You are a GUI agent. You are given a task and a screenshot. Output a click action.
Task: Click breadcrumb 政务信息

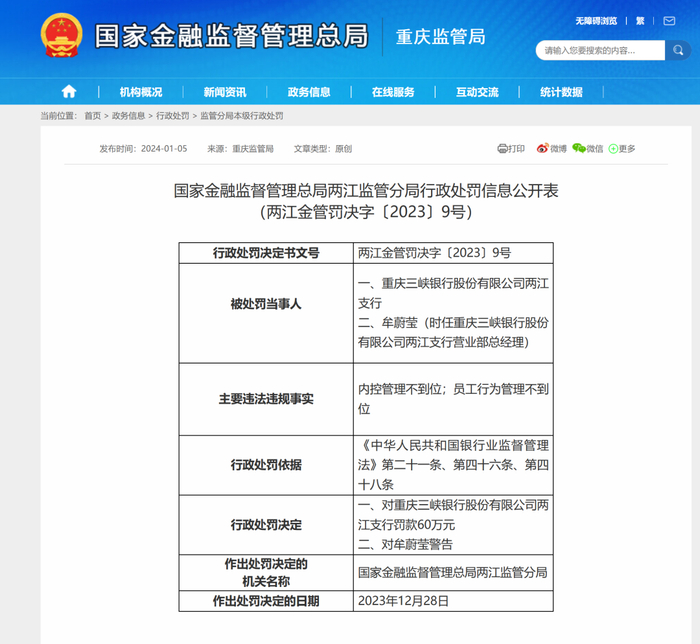click(128, 116)
